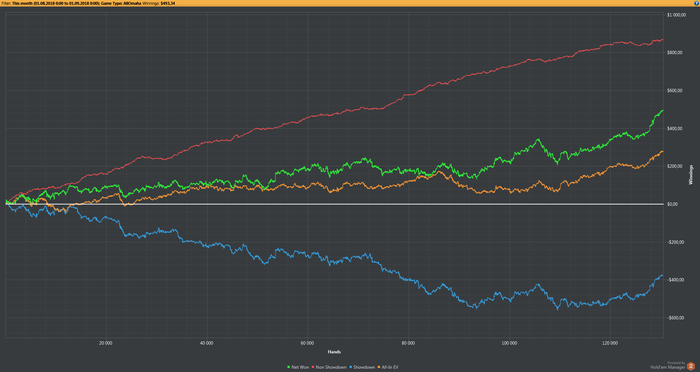This screenshot has width=700, height=372.
Task: Click the 80 000 x-axis label
Action: (x=408, y=343)
